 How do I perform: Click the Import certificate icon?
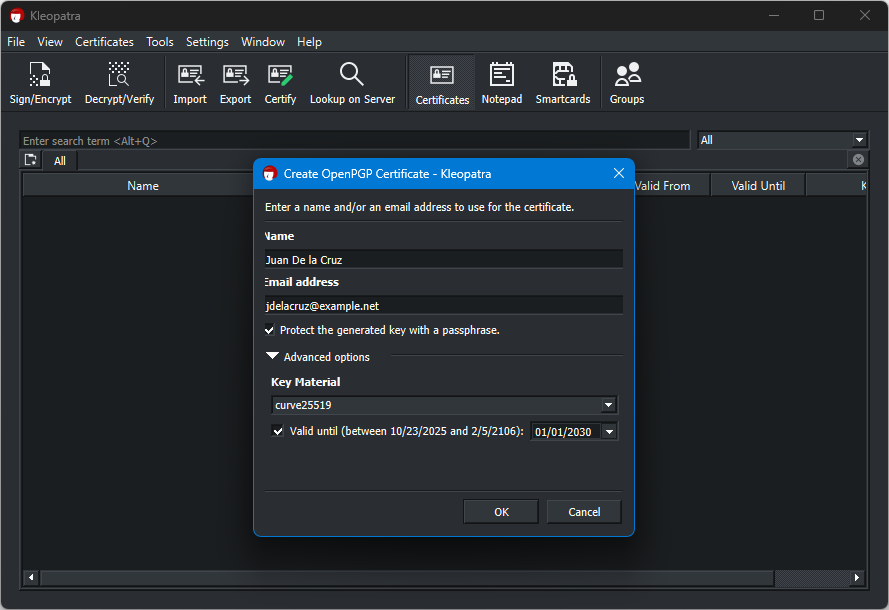(190, 83)
